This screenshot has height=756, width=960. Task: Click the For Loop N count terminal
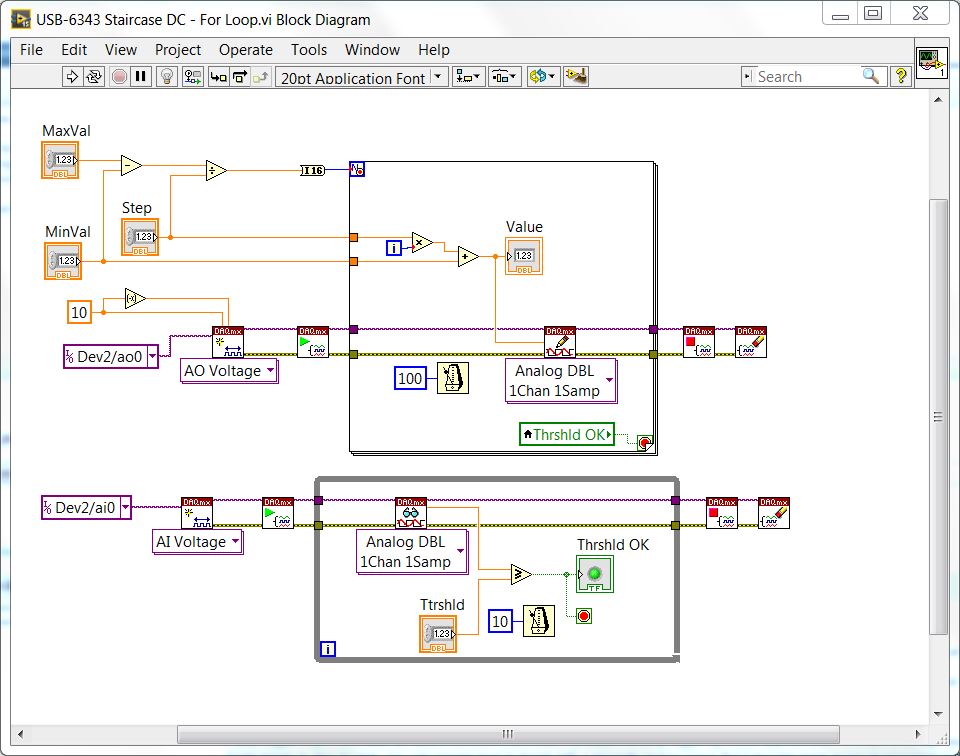tap(357, 169)
